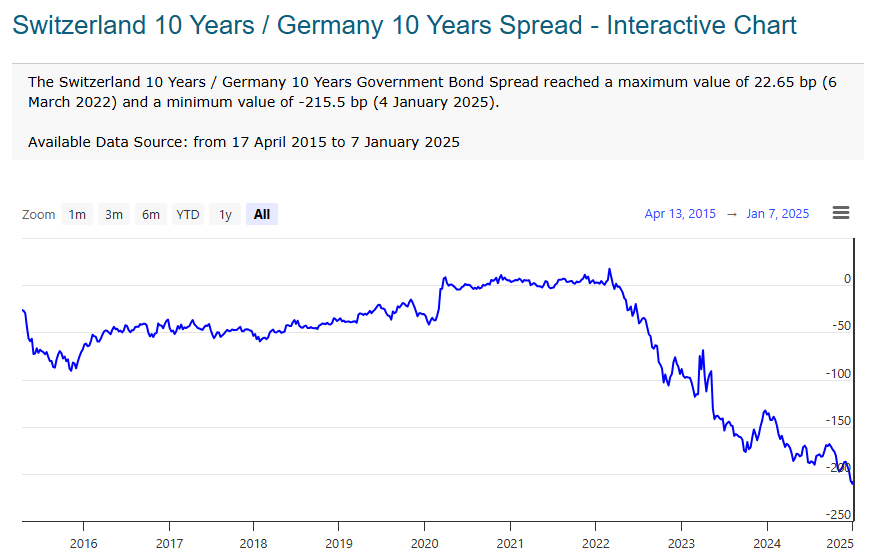
Task: Edit the Jan 7, 2025 end date
Action: (x=777, y=214)
